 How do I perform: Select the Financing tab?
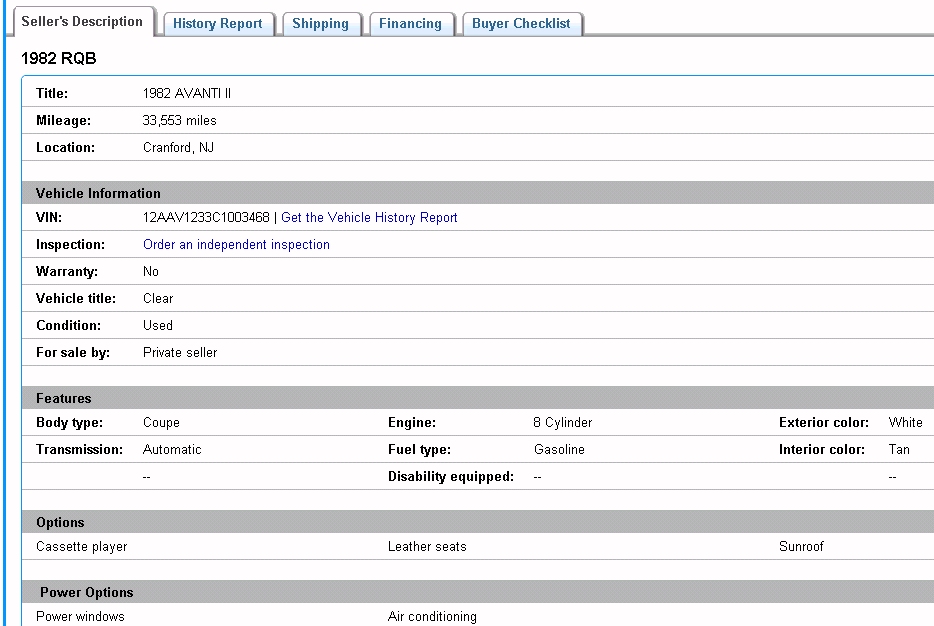pyautogui.click(x=410, y=24)
